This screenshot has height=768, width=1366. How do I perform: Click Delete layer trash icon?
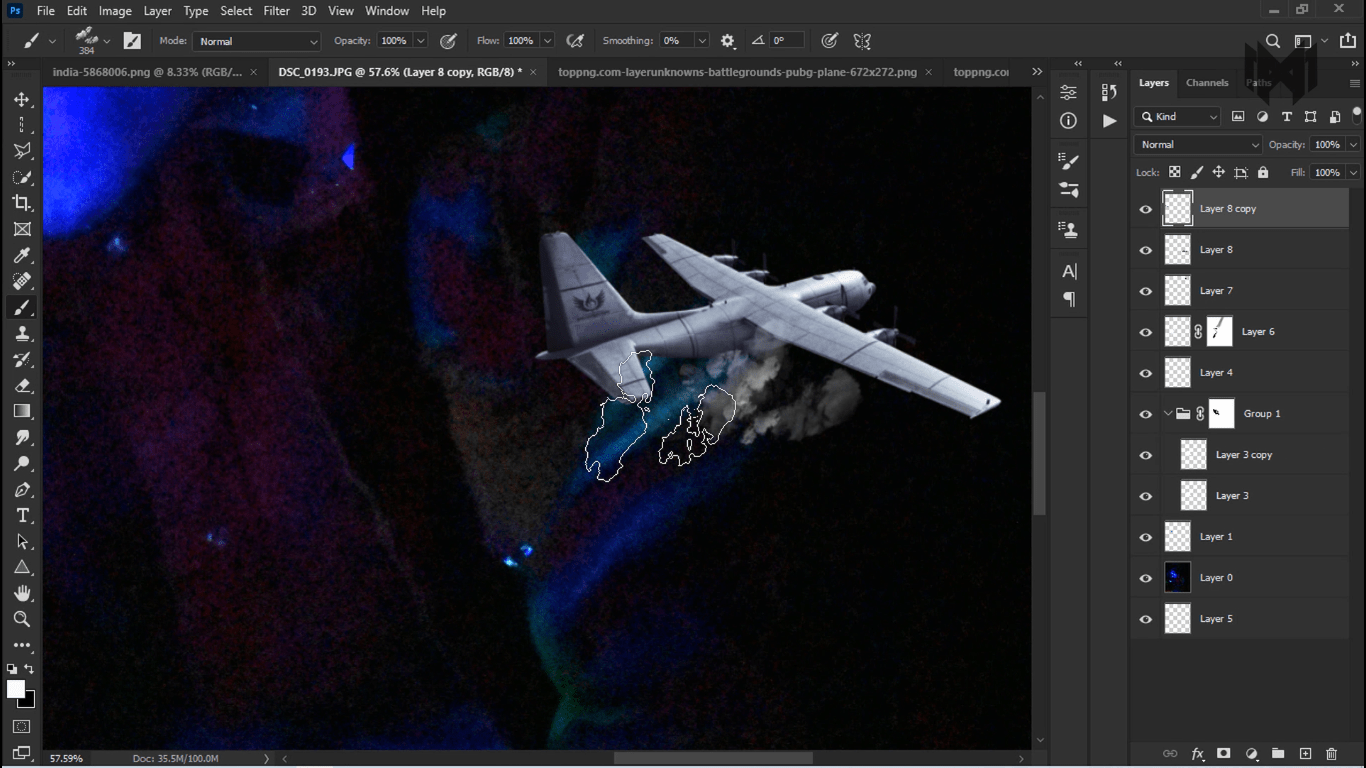click(1331, 754)
